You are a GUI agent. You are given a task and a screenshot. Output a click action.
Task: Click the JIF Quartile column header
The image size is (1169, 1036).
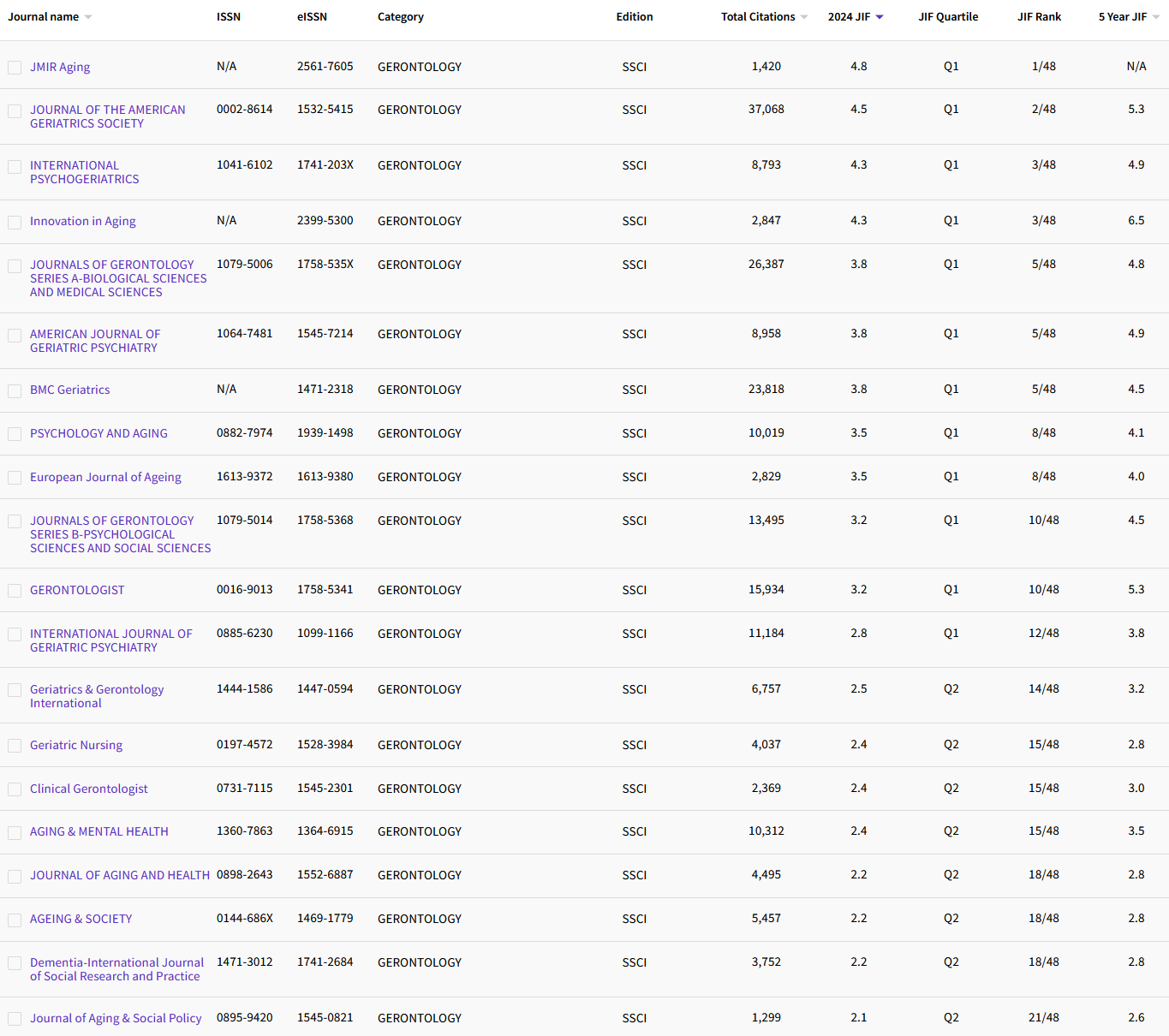948,17
